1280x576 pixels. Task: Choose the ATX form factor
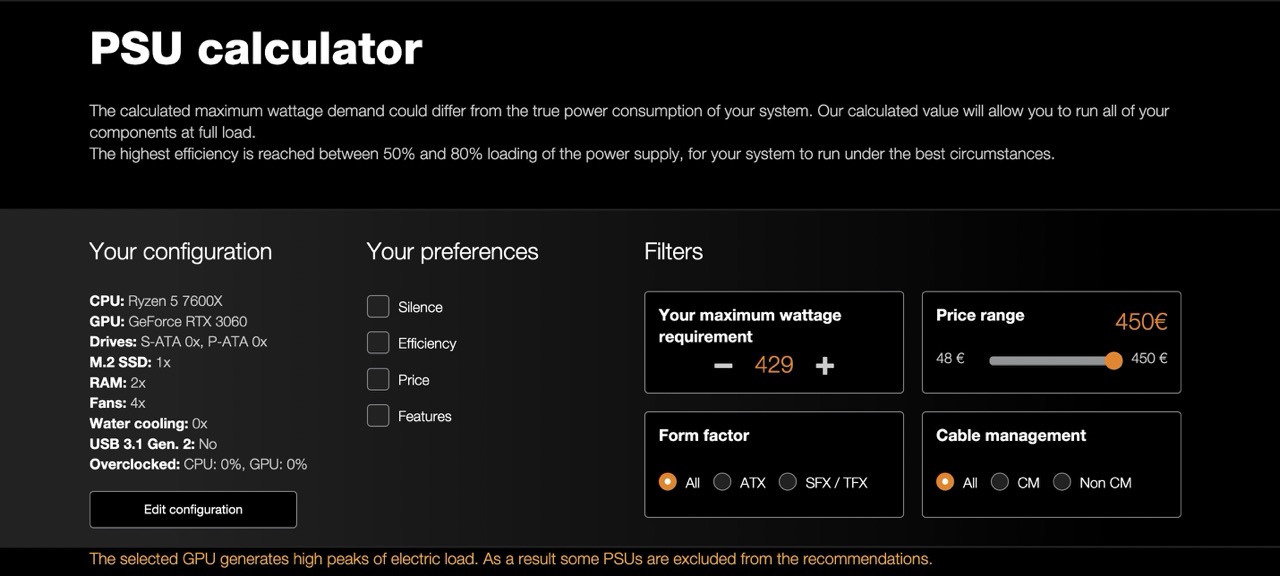point(723,482)
